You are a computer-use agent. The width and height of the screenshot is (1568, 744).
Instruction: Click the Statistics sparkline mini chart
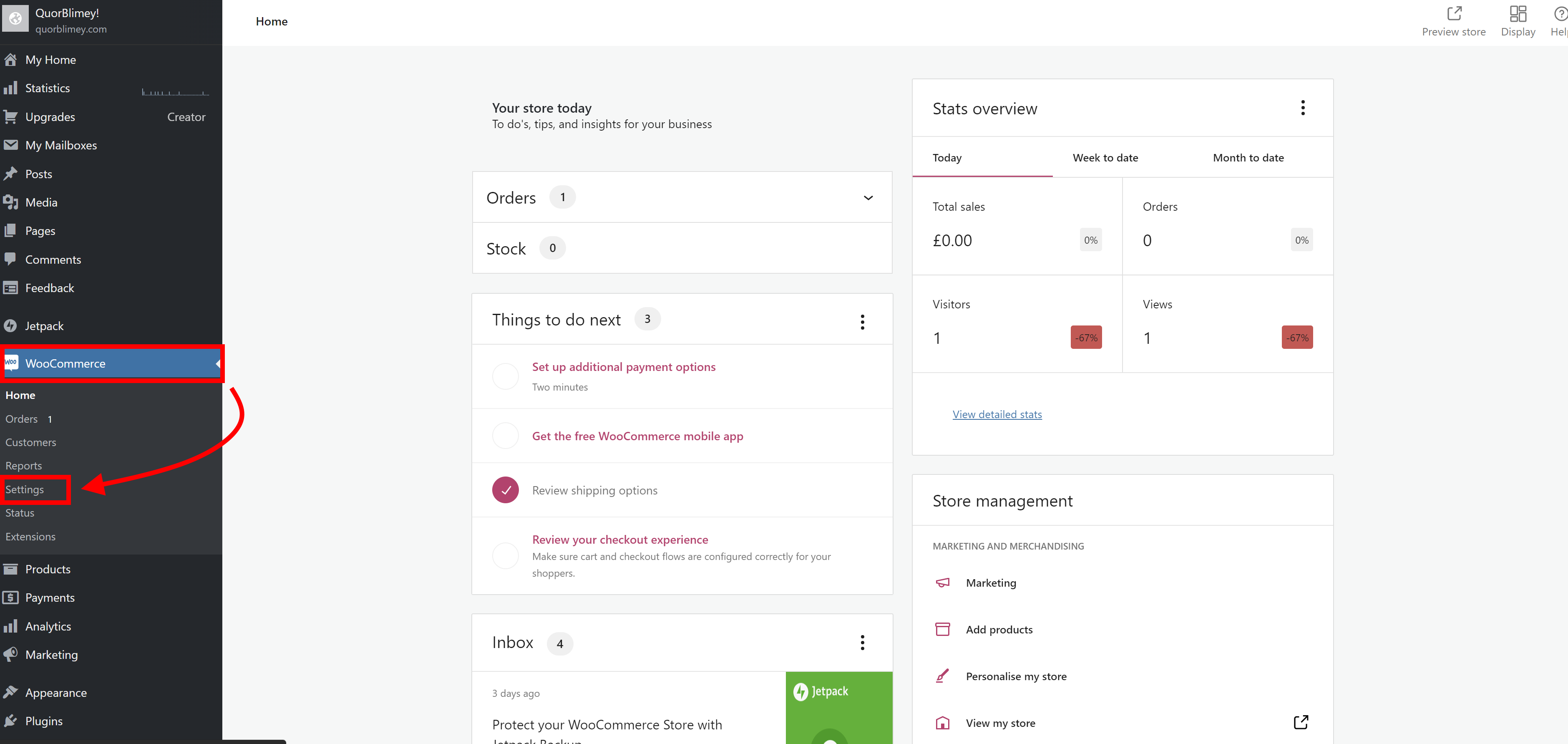coord(175,92)
